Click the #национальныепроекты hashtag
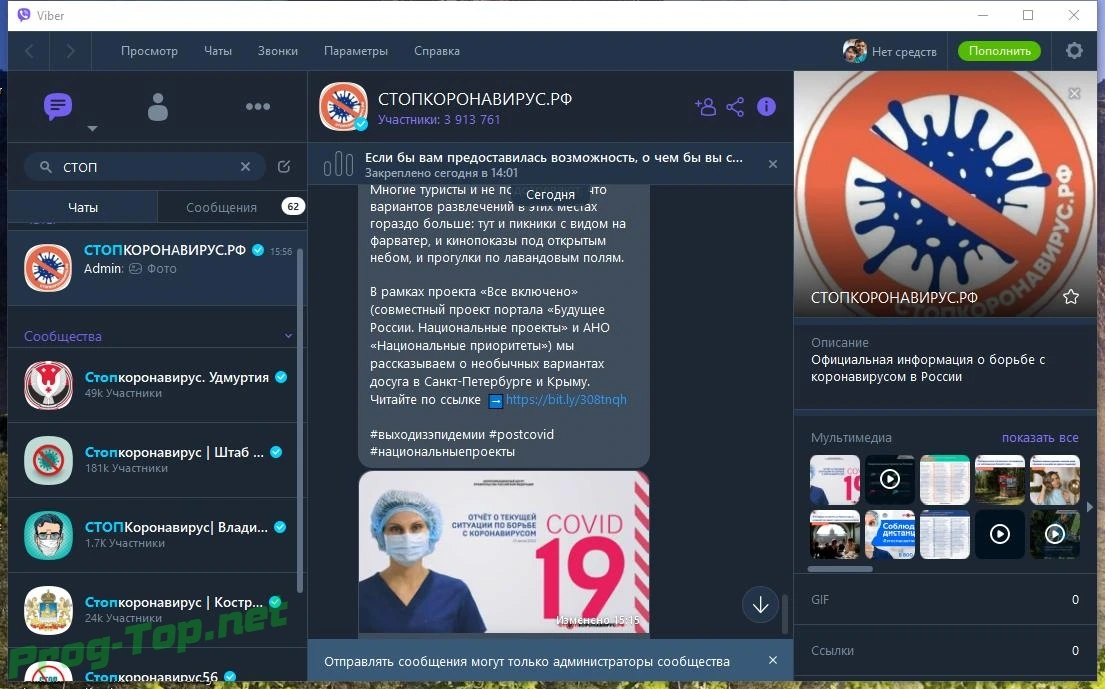 442,452
